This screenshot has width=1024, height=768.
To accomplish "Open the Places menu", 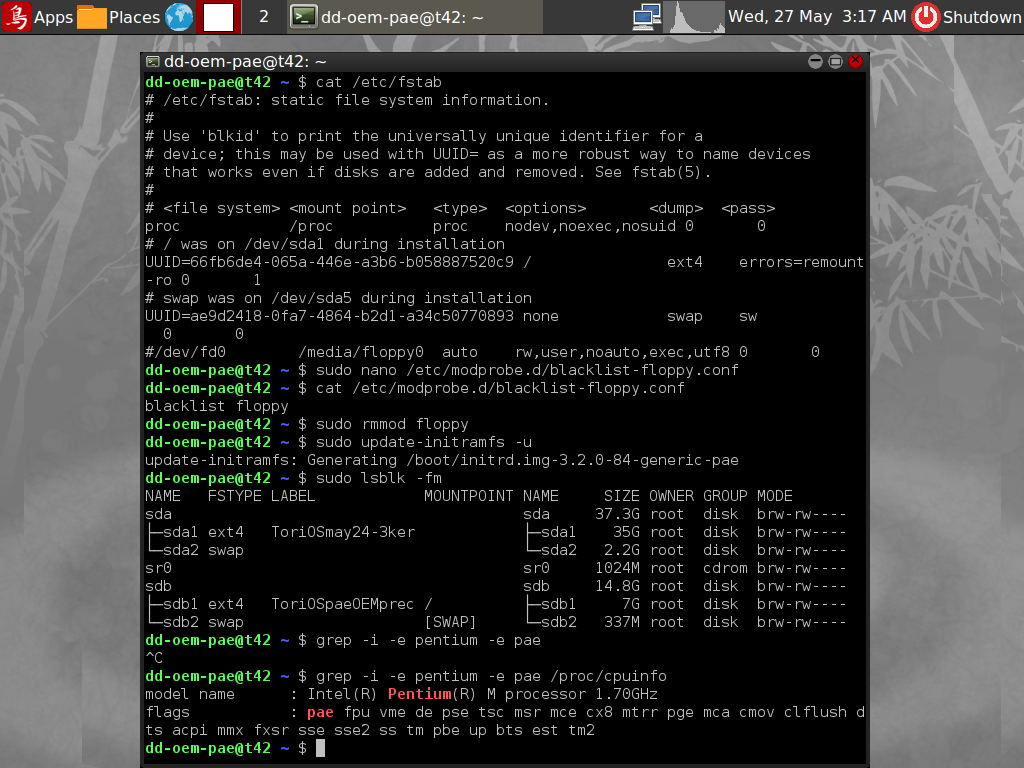I will click(x=119, y=17).
